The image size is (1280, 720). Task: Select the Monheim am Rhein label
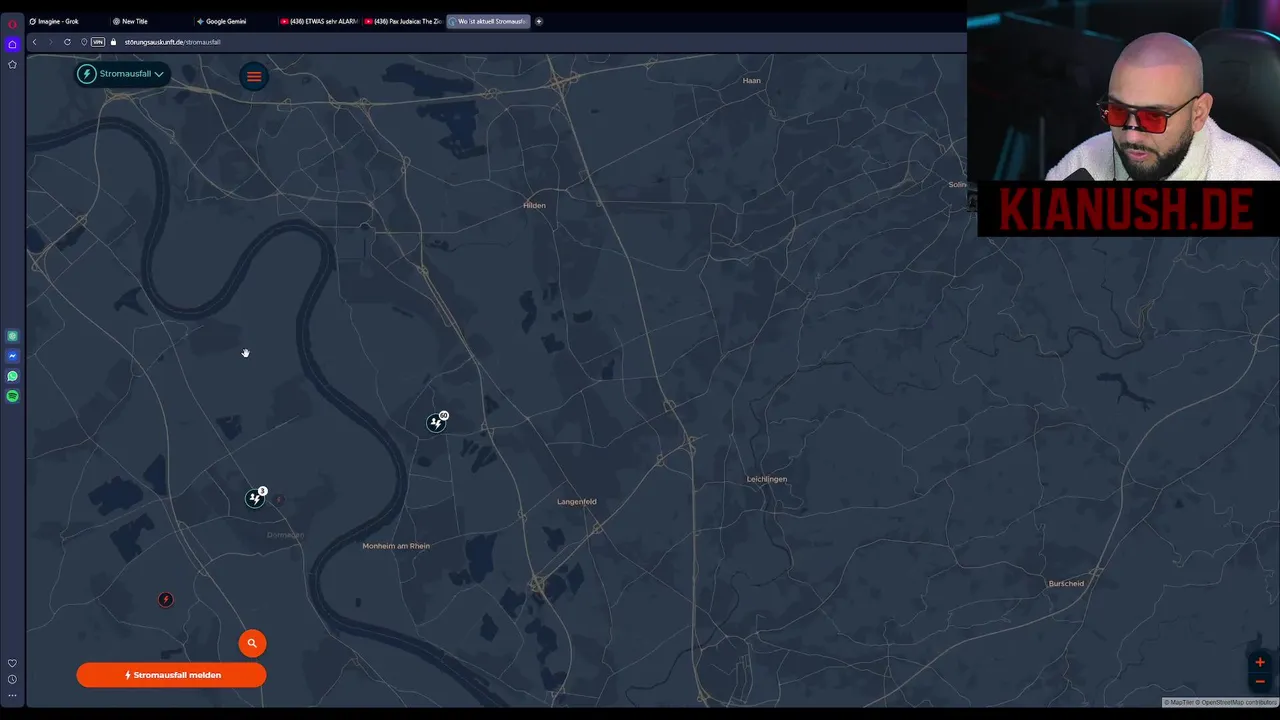(396, 546)
